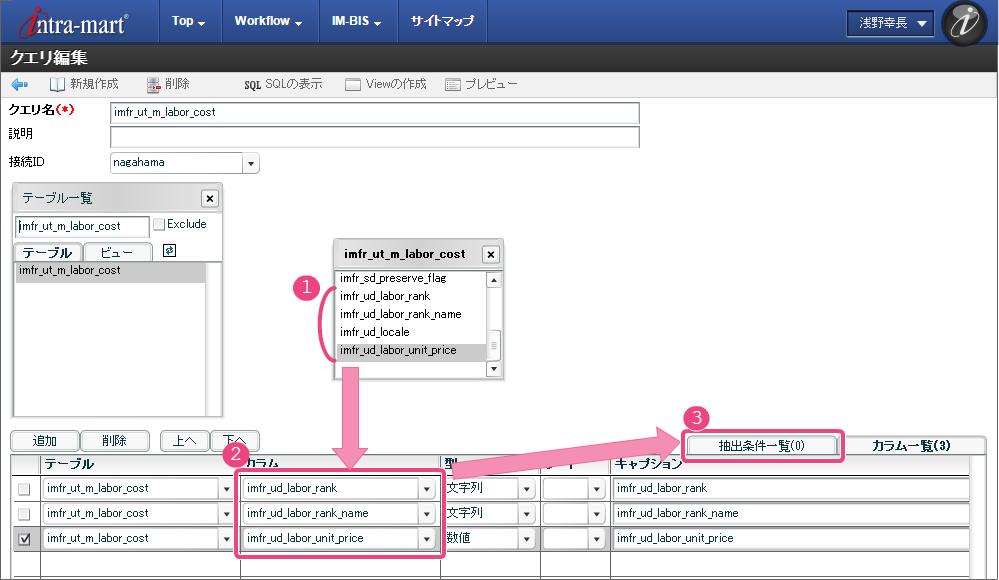Screen dimensions: 999x580
Task: Show SQL via SQLの表示 icon
Action: tap(252, 85)
